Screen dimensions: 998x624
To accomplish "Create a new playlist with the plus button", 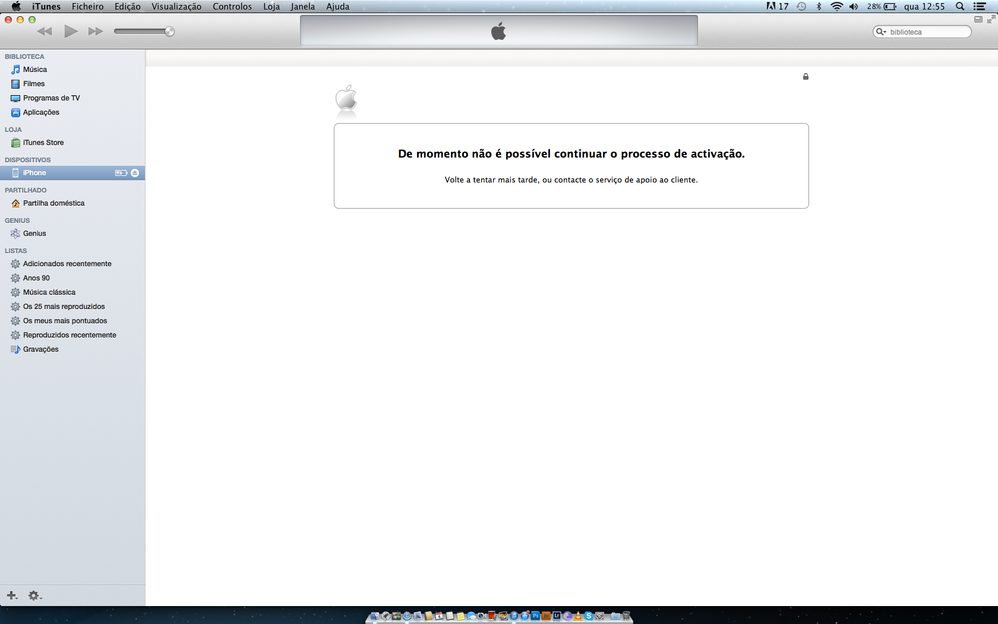I will pyautogui.click(x=12, y=595).
